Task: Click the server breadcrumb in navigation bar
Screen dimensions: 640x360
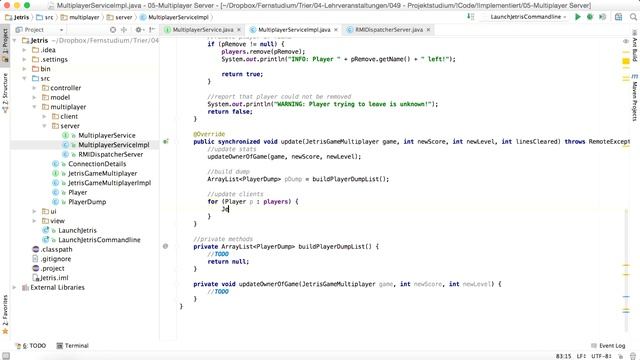Action: [x=119, y=17]
